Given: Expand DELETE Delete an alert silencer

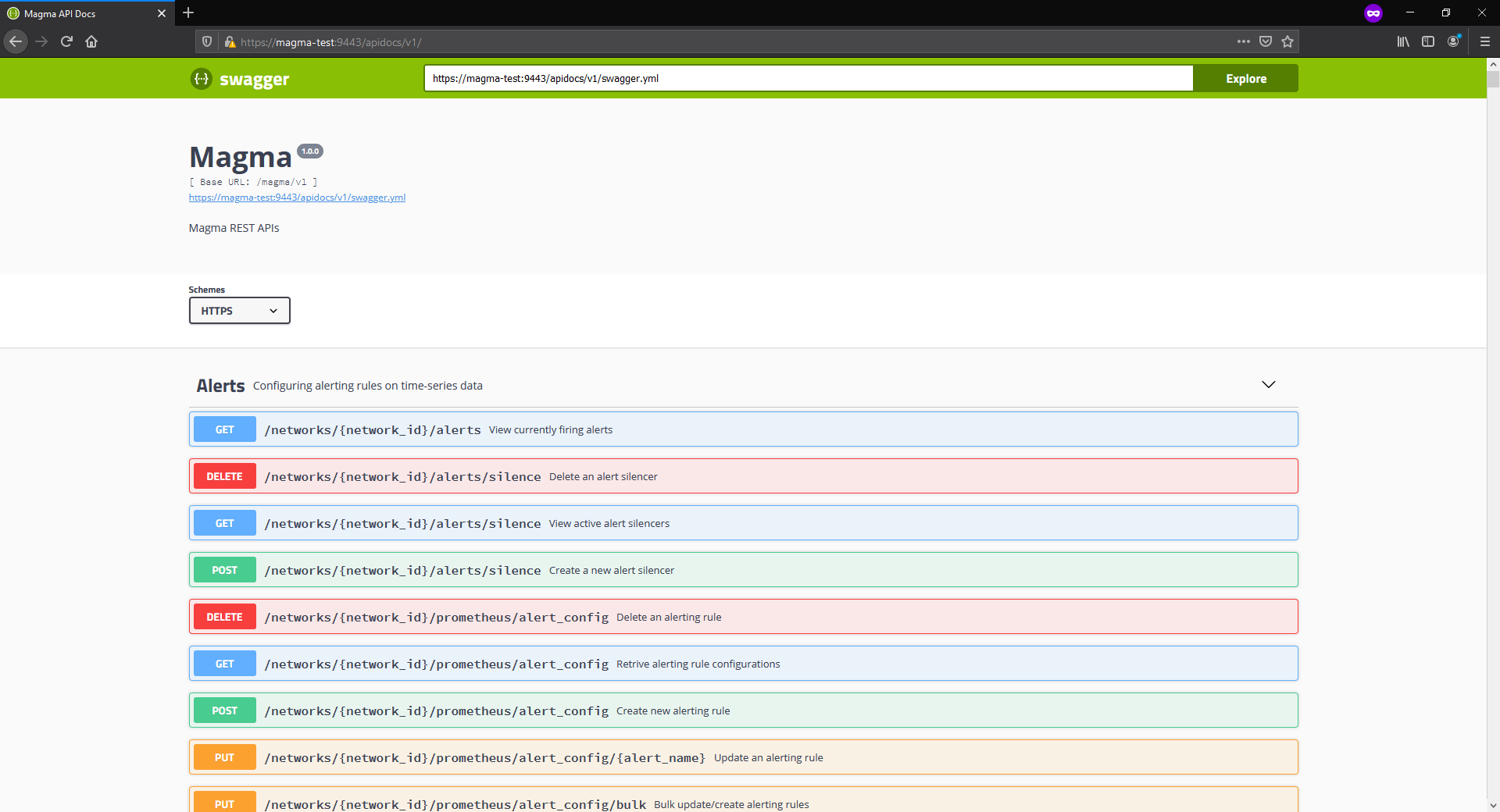Looking at the screenshot, I should point(743,476).
